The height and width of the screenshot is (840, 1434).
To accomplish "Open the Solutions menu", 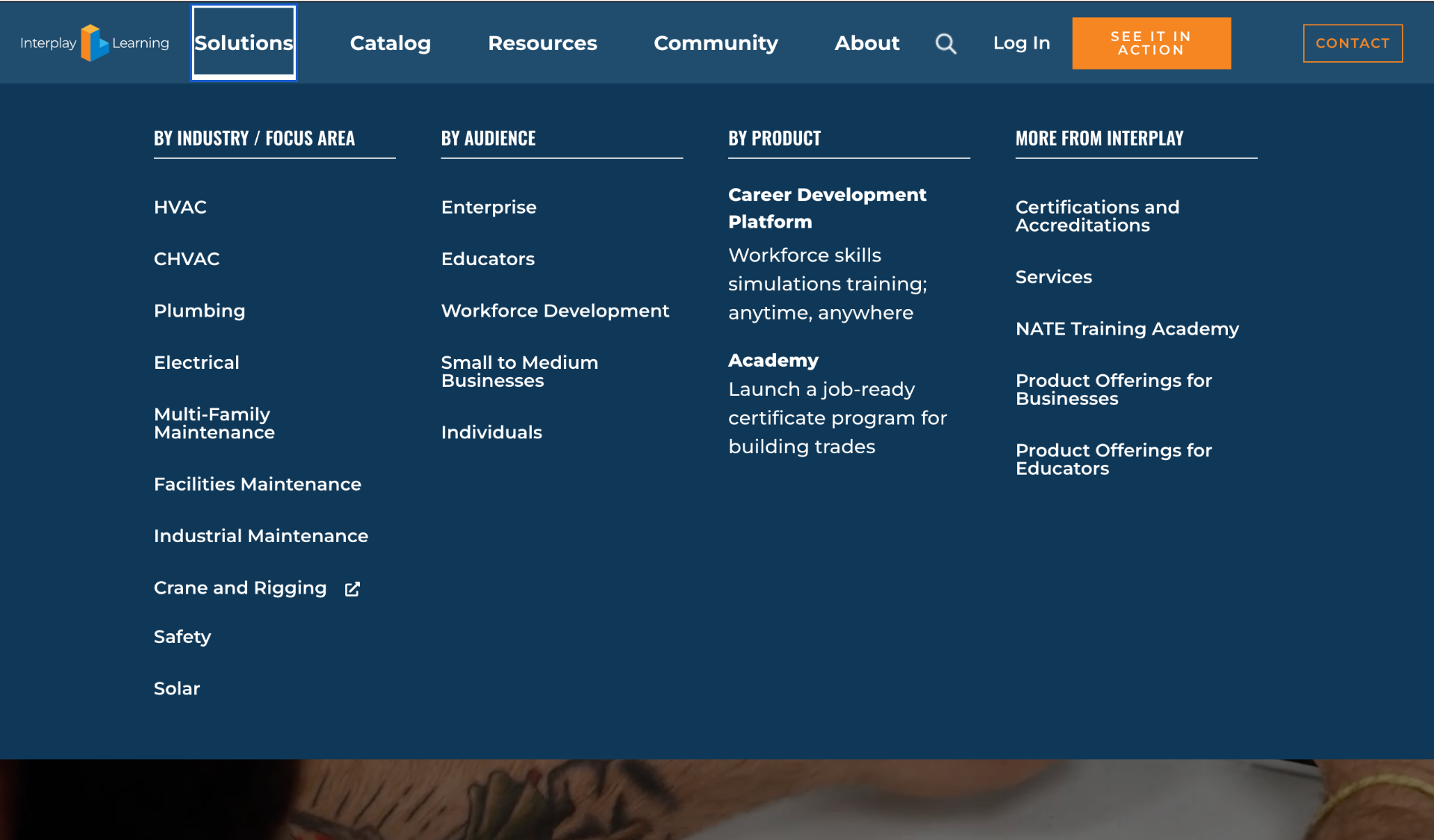I will point(243,43).
